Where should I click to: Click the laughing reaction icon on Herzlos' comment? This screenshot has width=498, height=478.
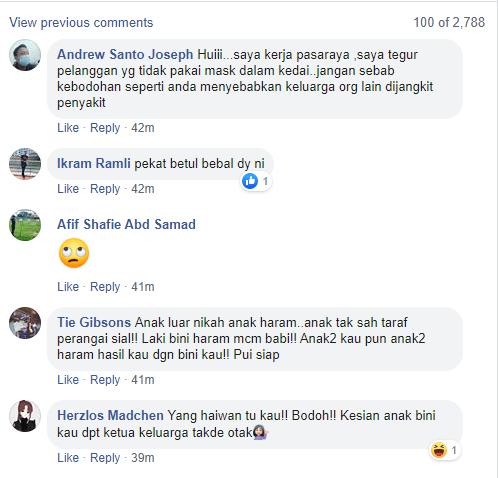(439, 450)
